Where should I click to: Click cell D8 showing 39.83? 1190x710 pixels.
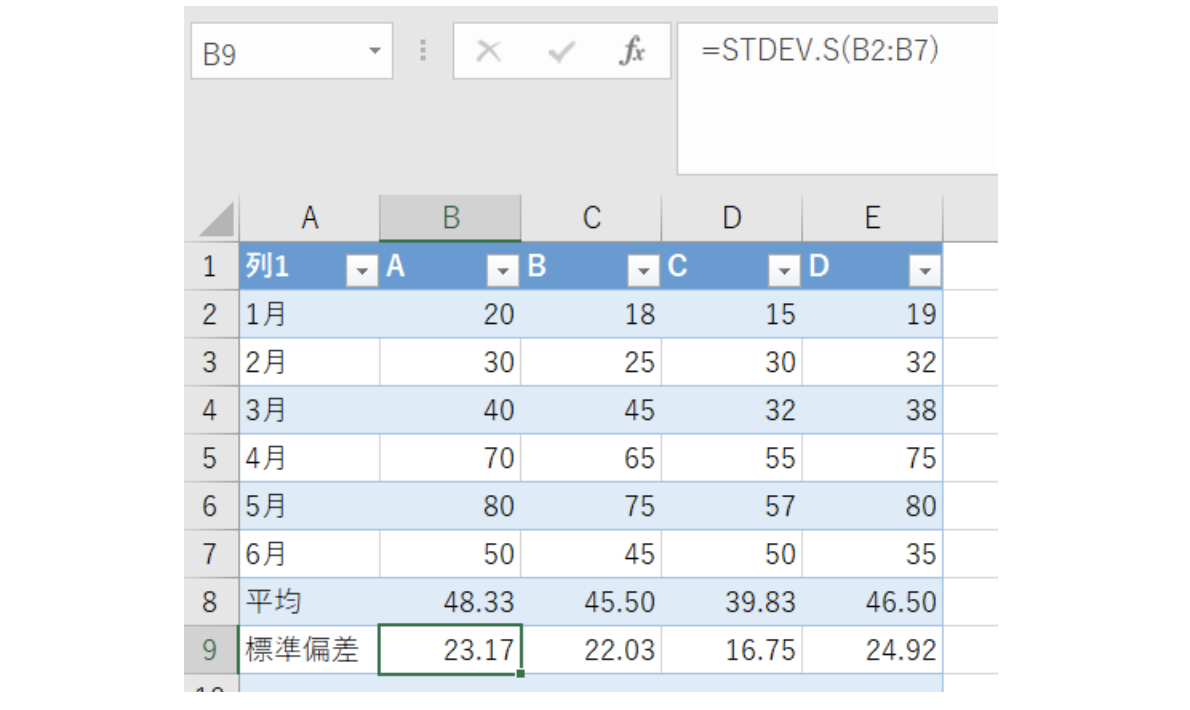[x=732, y=601]
